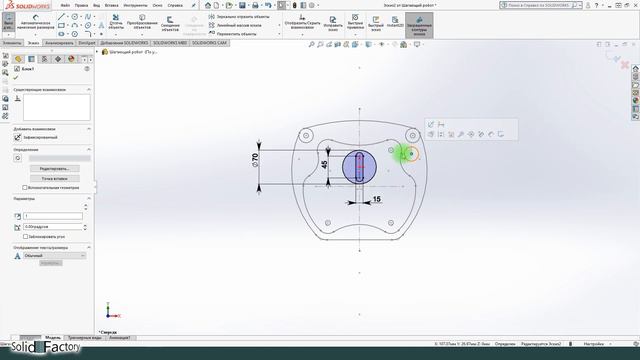
Task: Click Display/Delete Relations tool
Action: click(302, 22)
